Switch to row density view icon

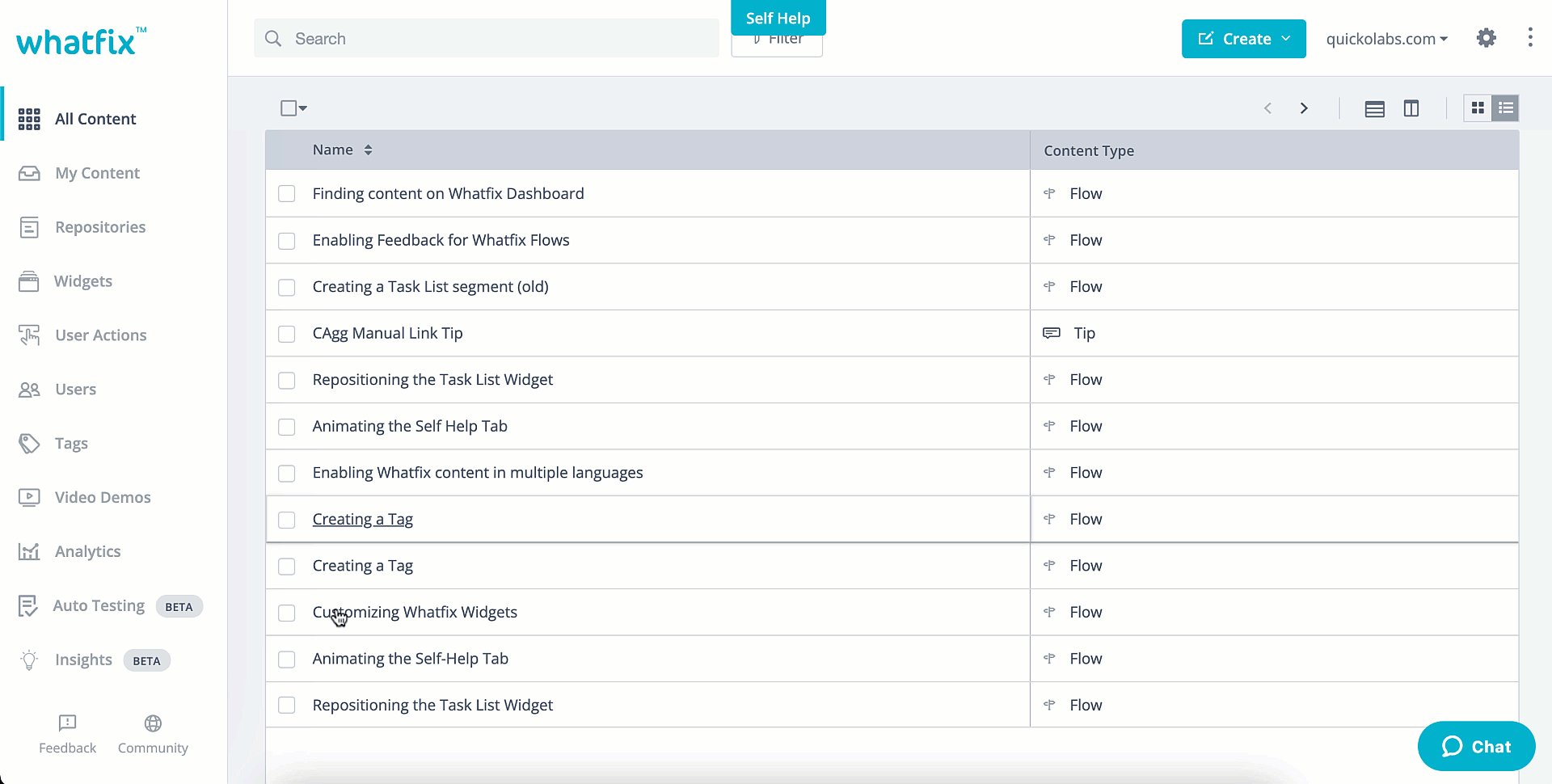click(1374, 108)
